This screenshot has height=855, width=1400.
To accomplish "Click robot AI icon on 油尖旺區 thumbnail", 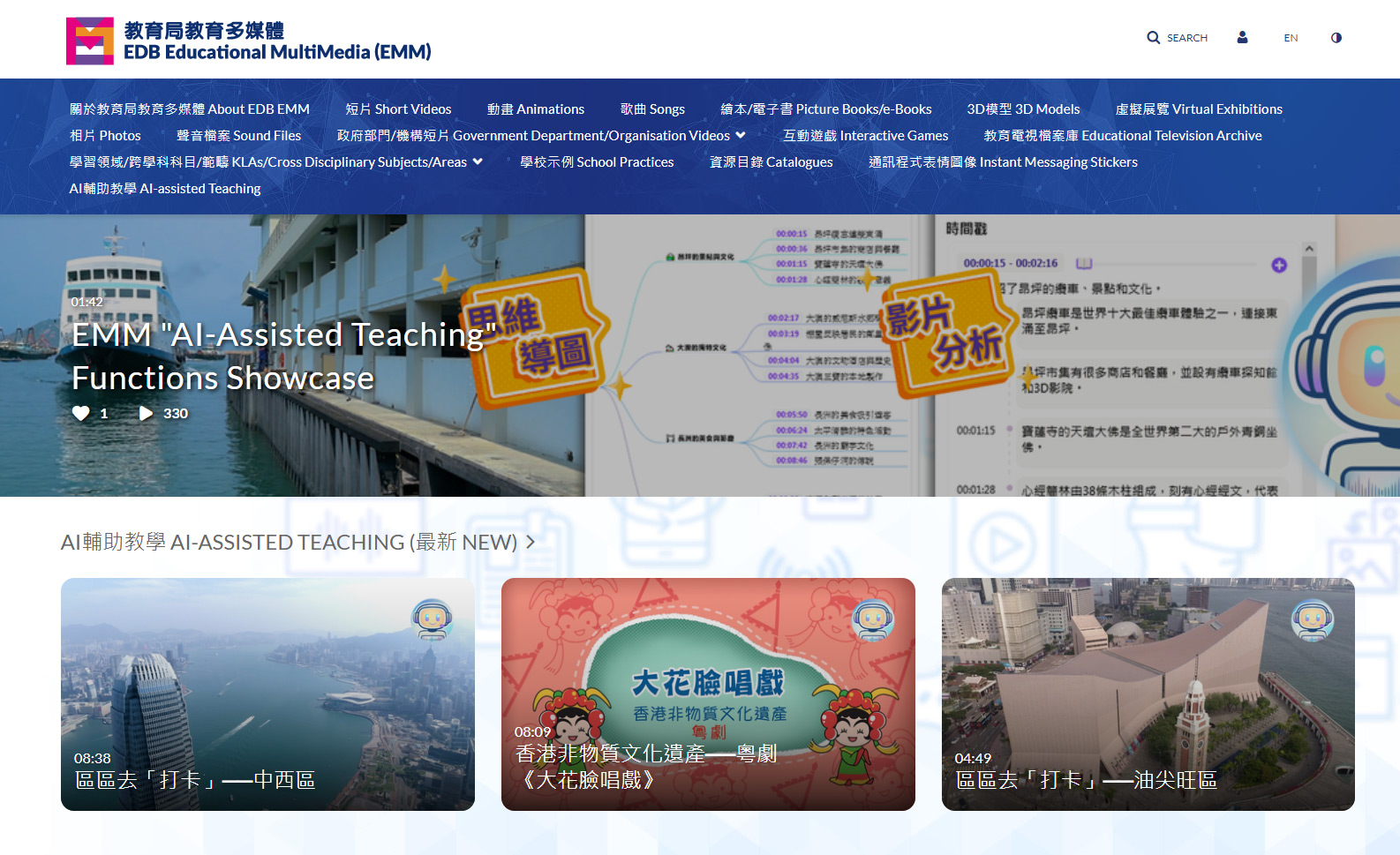I will coord(1312,619).
